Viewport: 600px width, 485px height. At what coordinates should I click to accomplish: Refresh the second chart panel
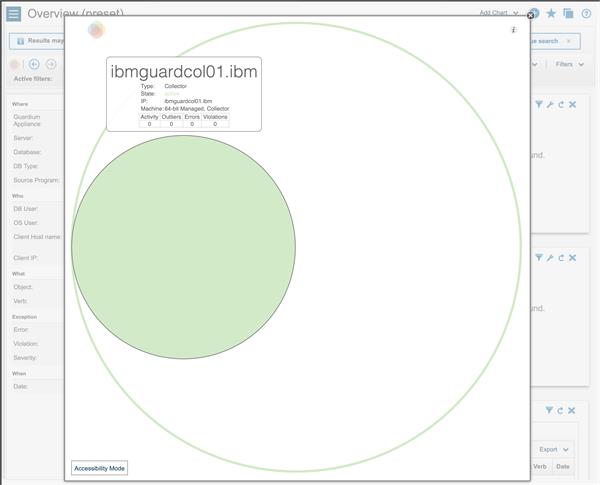click(561, 258)
